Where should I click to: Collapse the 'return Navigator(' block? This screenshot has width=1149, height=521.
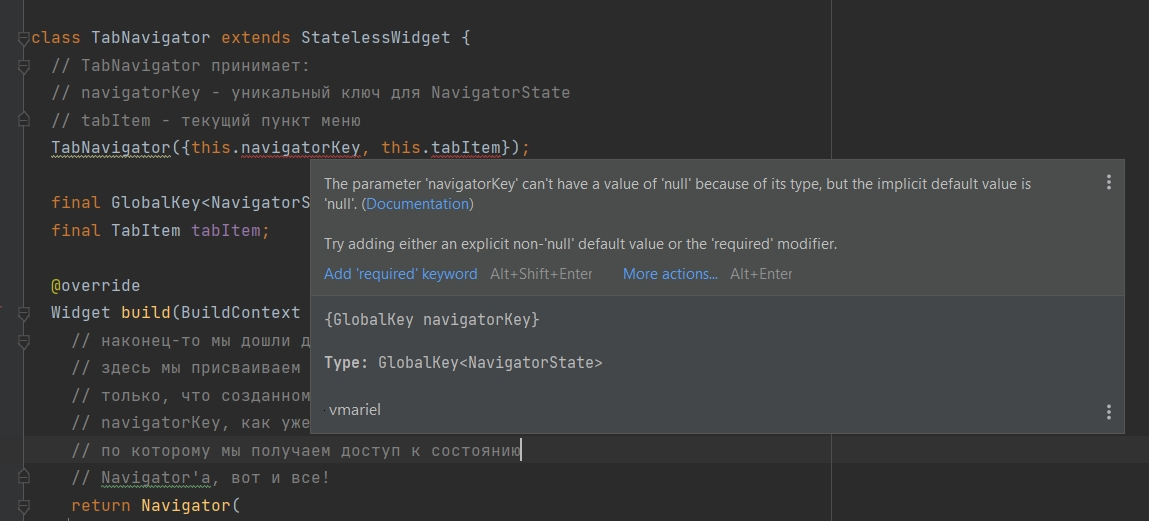point(23,506)
